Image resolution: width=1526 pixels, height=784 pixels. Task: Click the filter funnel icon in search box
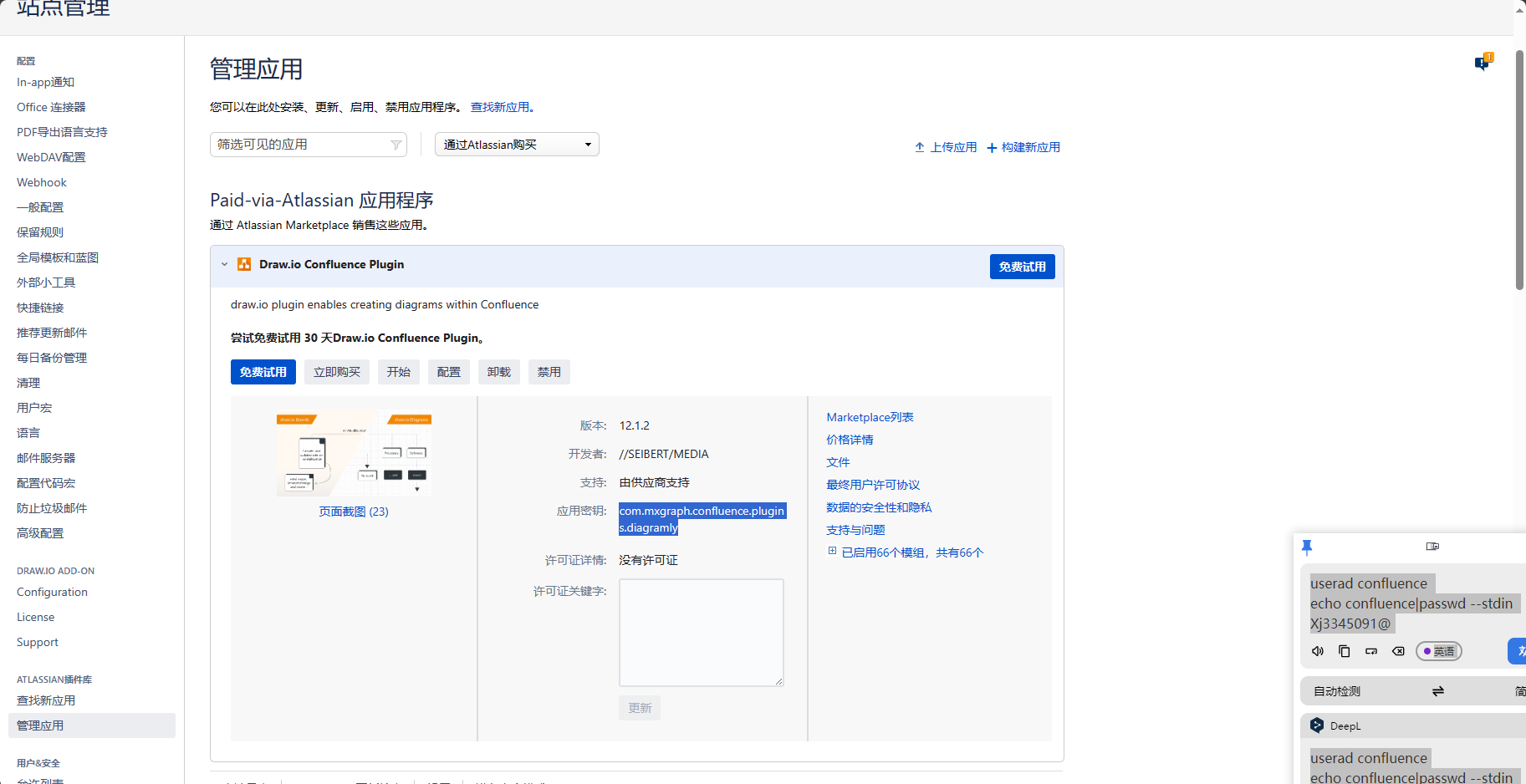[x=396, y=145]
